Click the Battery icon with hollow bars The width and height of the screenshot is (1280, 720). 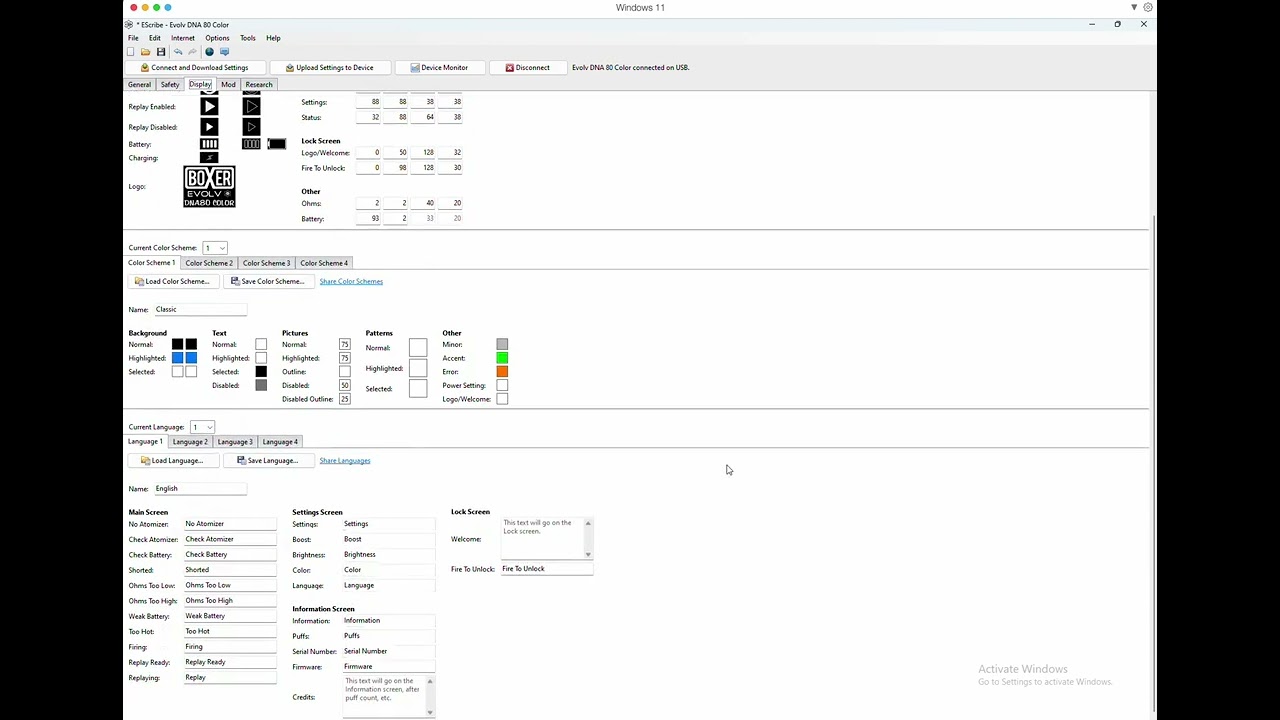pos(251,144)
